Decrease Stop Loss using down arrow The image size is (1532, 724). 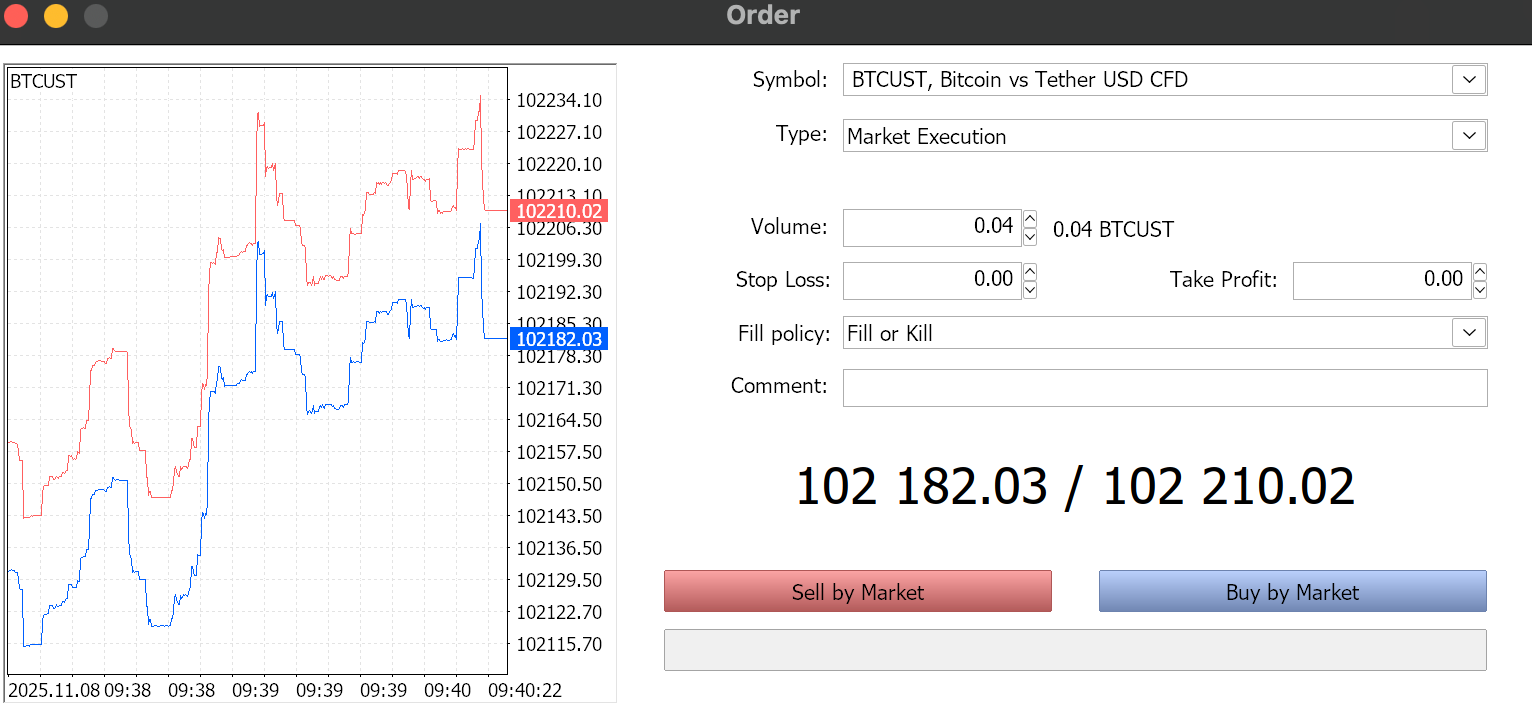[x=1030, y=289]
